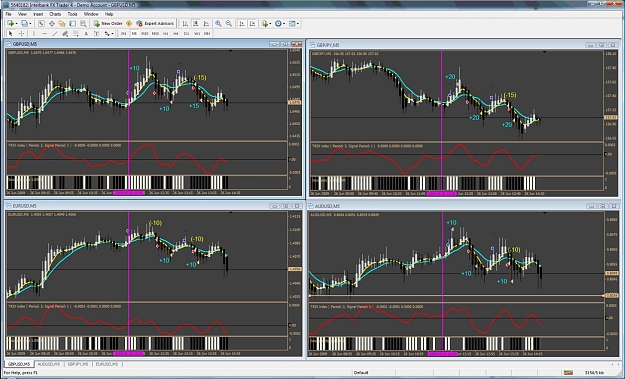Toggle Auto Scroll for the chart
This screenshot has width=625, height=379.
click(242, 24)
